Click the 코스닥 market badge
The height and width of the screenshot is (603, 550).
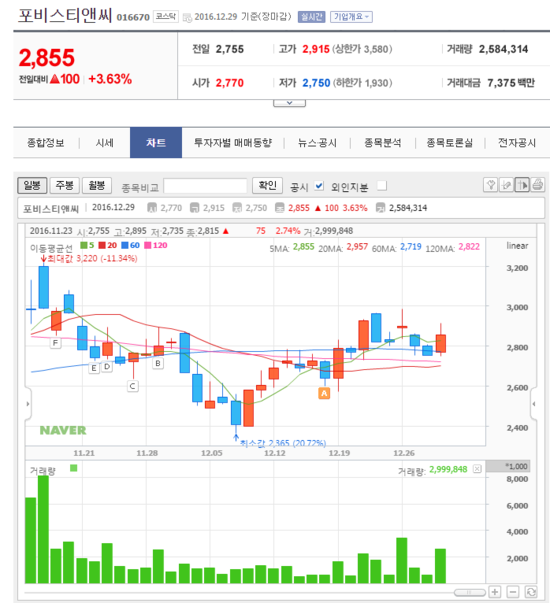(166, 17)
